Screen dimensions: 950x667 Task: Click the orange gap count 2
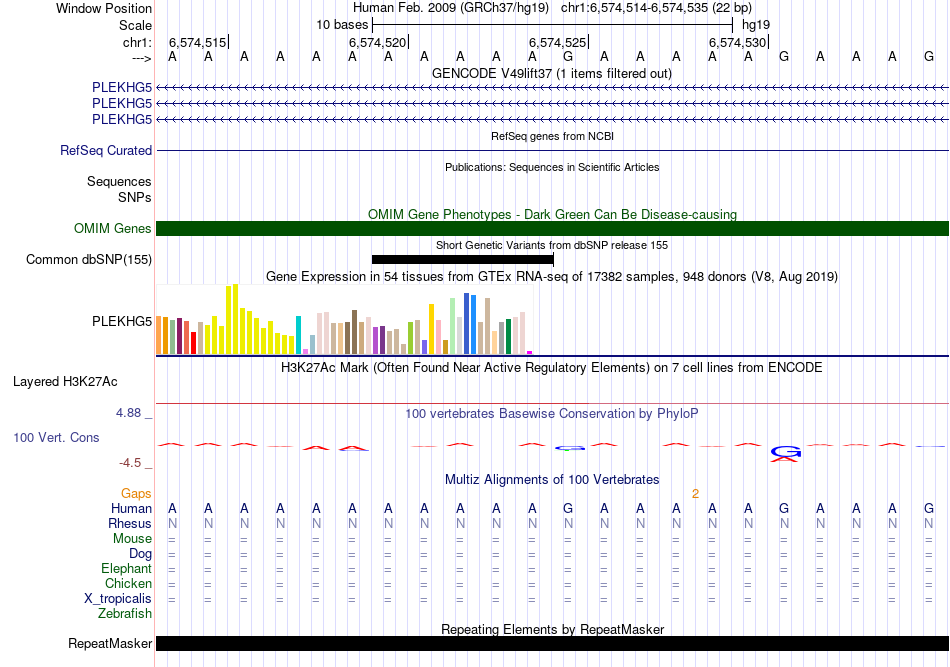696,494
